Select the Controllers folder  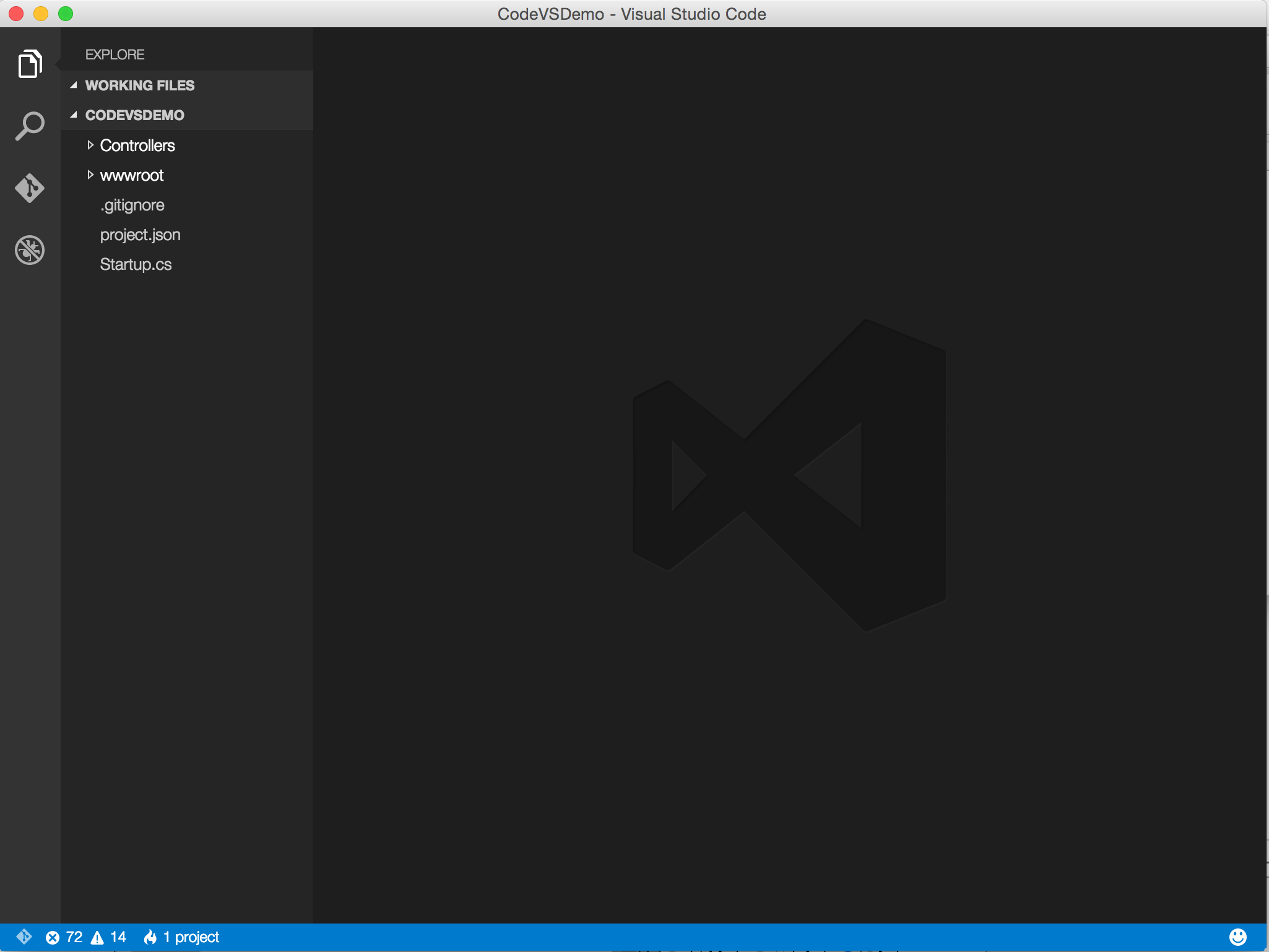pos(137,145)
